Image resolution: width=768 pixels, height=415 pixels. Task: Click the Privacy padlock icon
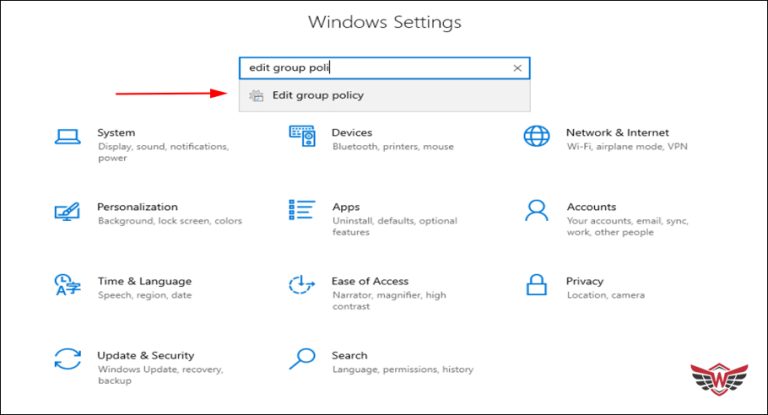click(536, 286)
